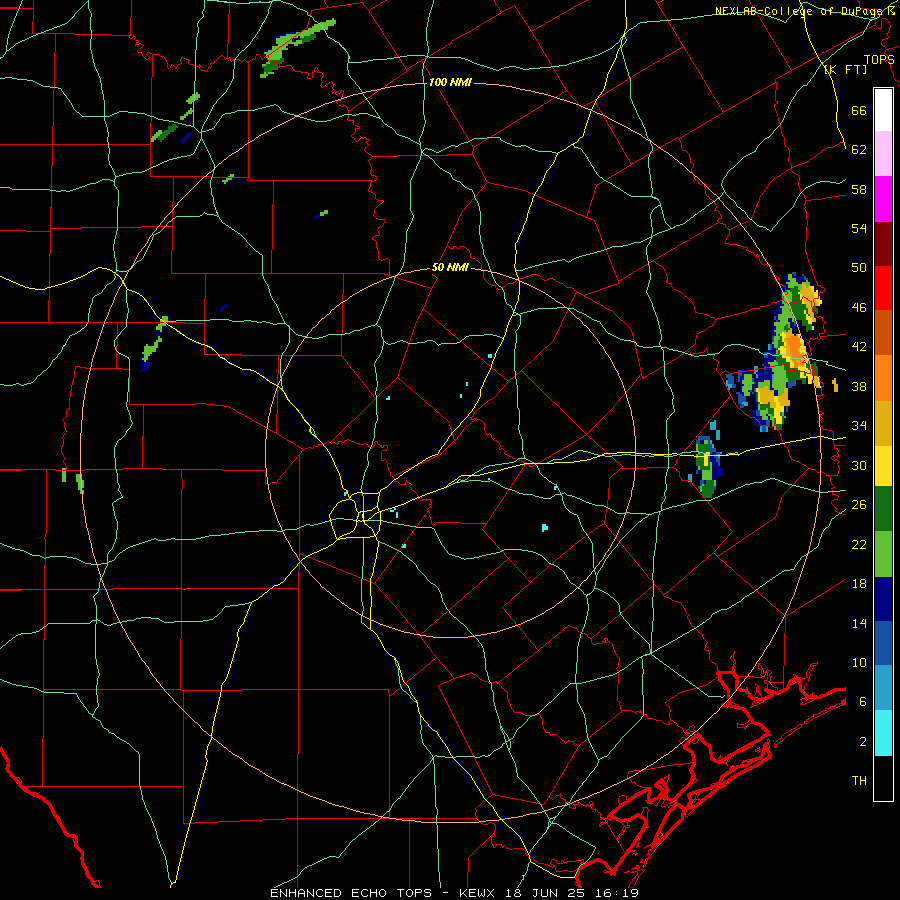Click the '50 NMI' range ring label

click(450, 267)
